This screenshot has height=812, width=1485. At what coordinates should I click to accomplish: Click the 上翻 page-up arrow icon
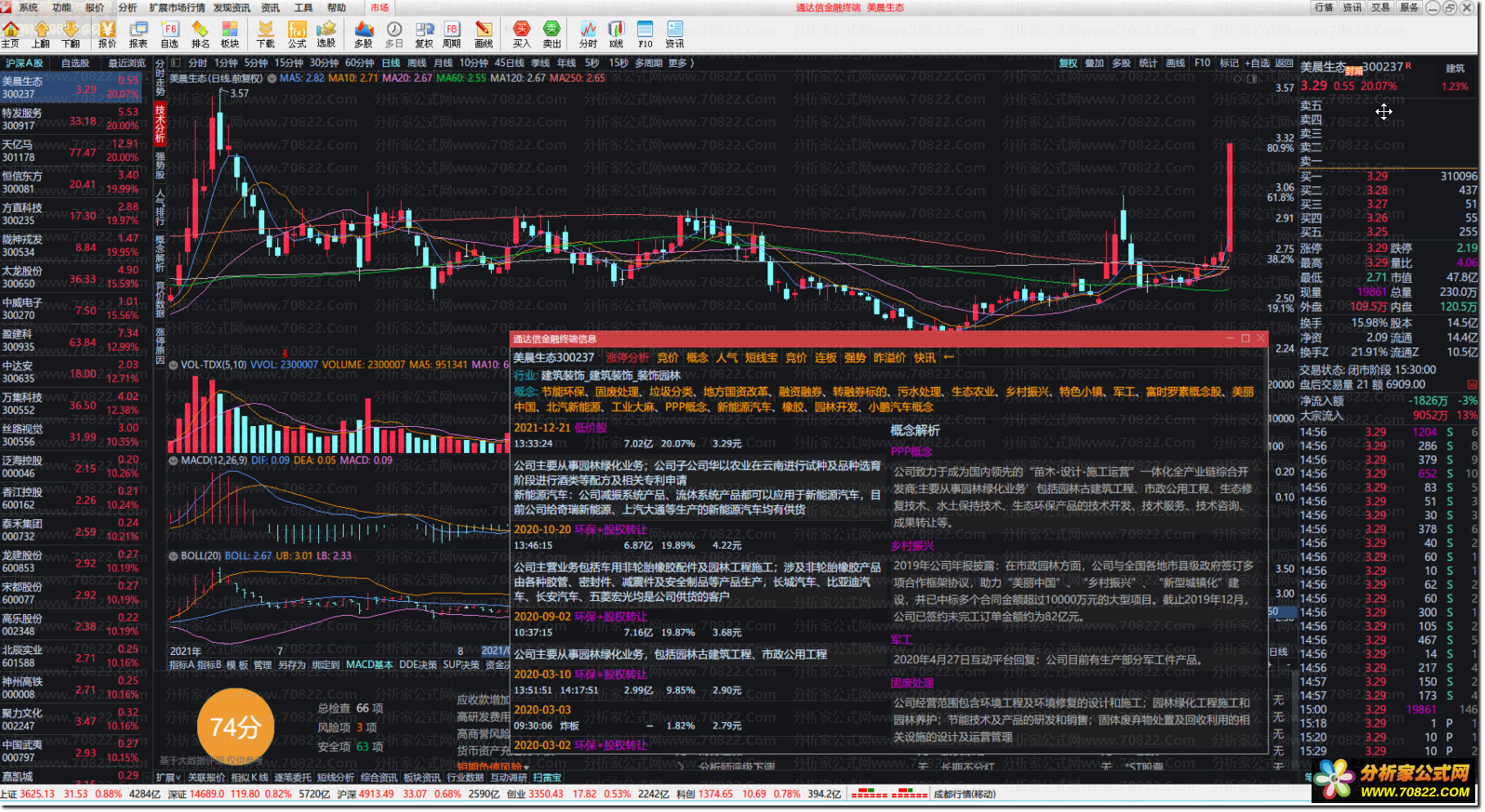pos(41,35)
